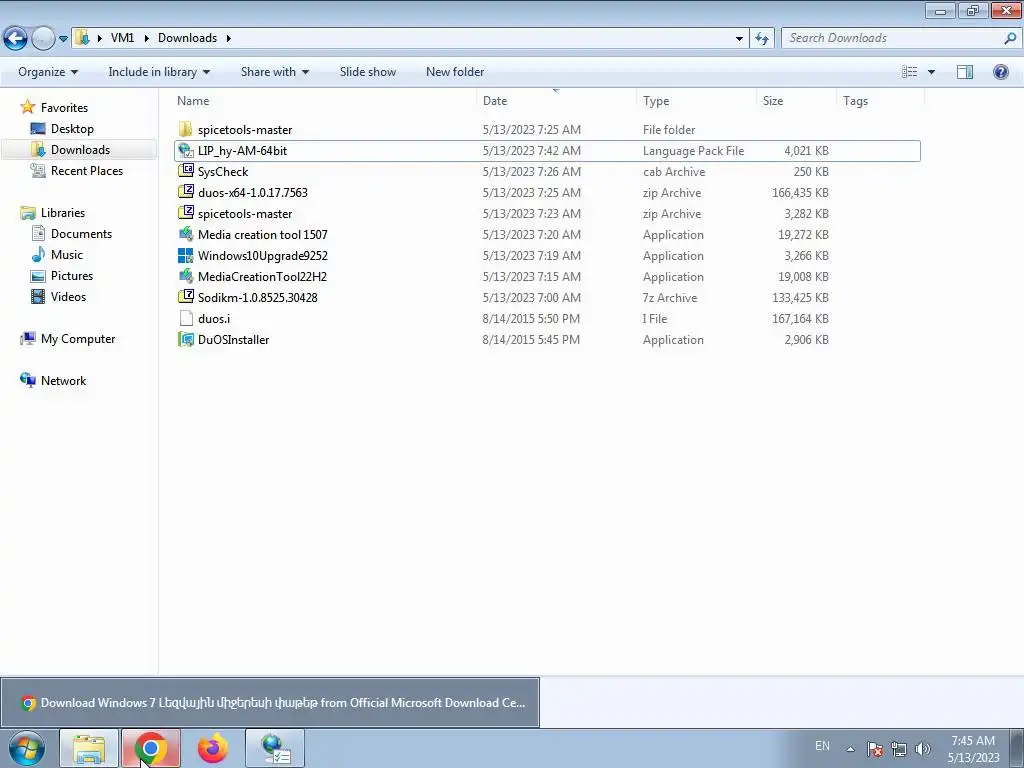The height and width of the screenshot is (768, 1024).
Task: Go back with the Back arrow button
Action: [x=16, y=39]
